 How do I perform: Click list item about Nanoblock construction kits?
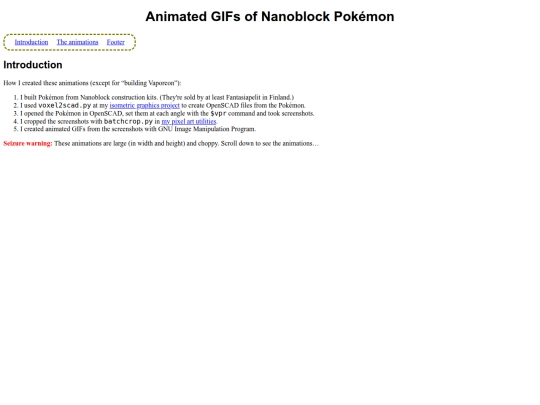pyautogui.click(x=157, y=97)
